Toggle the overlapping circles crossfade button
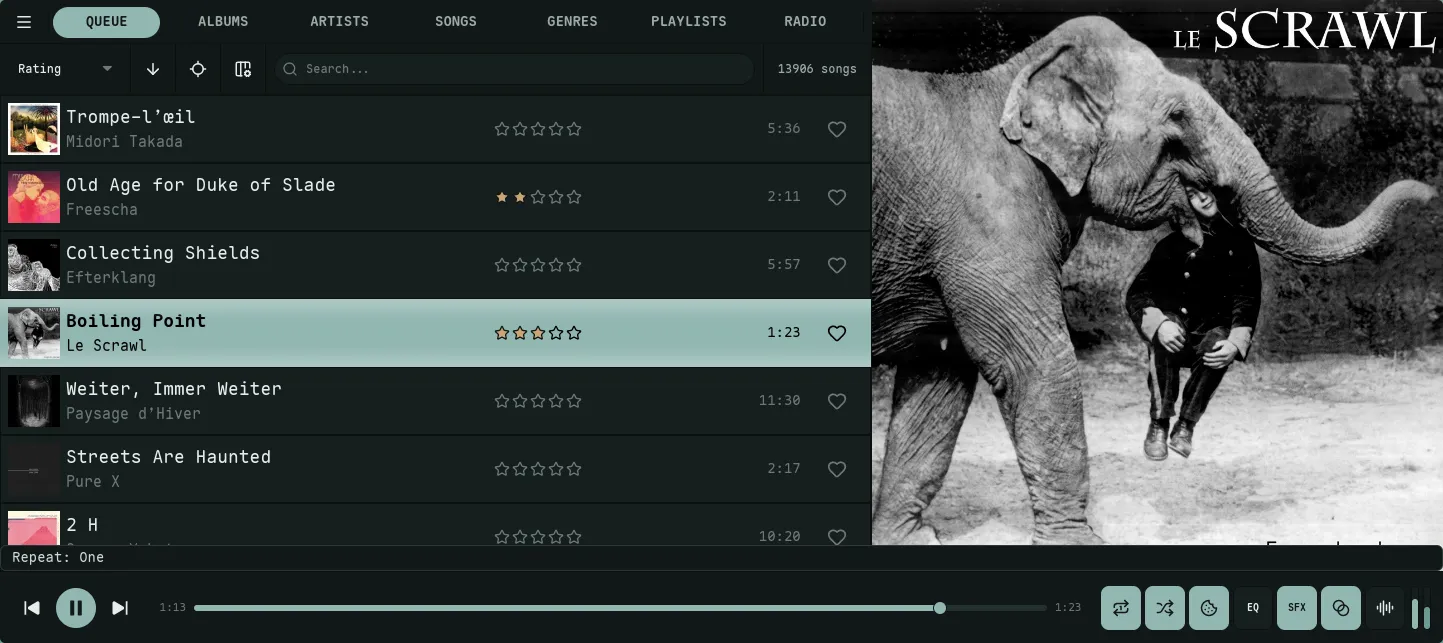 [1341, 608]
